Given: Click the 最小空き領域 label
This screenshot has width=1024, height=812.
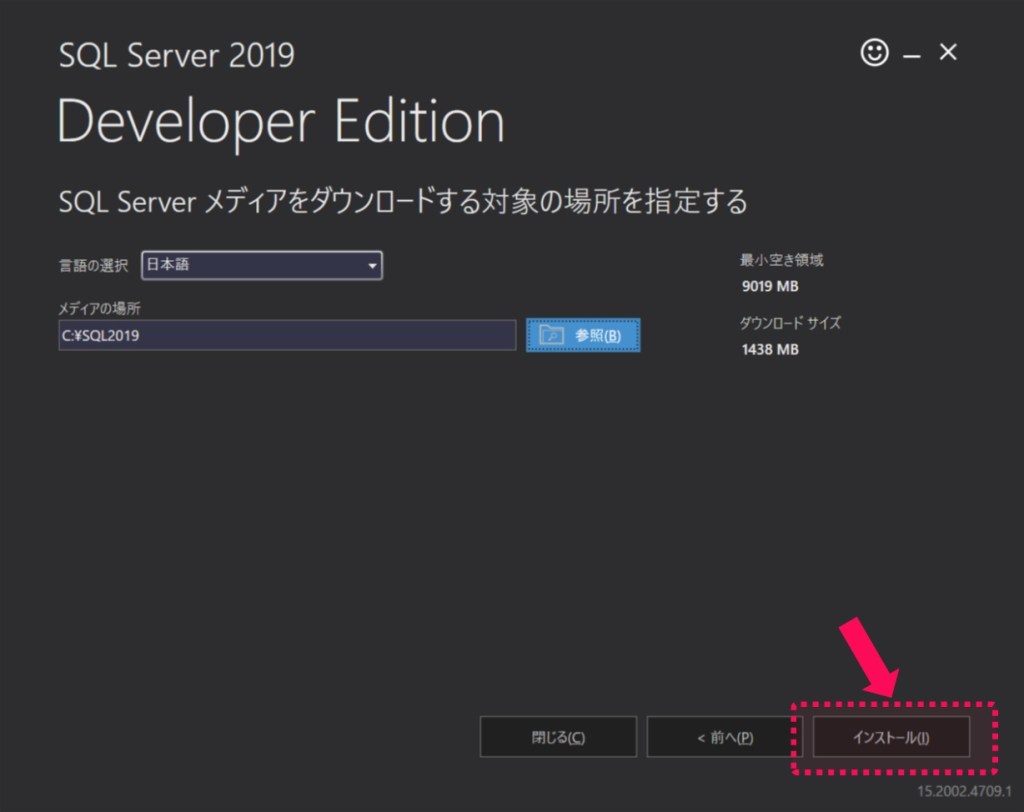Looking at the screenshot, I should (782, 260).
